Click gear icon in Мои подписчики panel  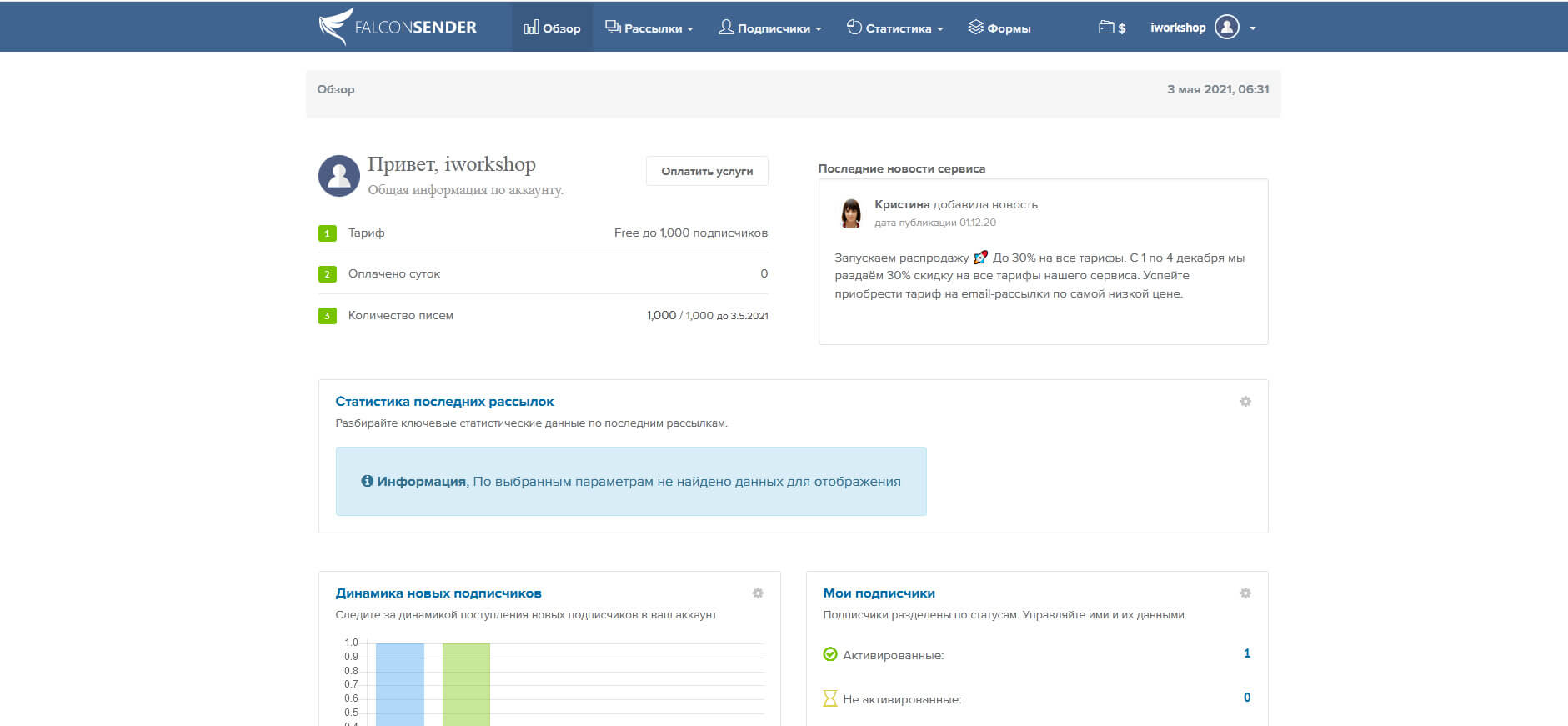click(1245, 593)
